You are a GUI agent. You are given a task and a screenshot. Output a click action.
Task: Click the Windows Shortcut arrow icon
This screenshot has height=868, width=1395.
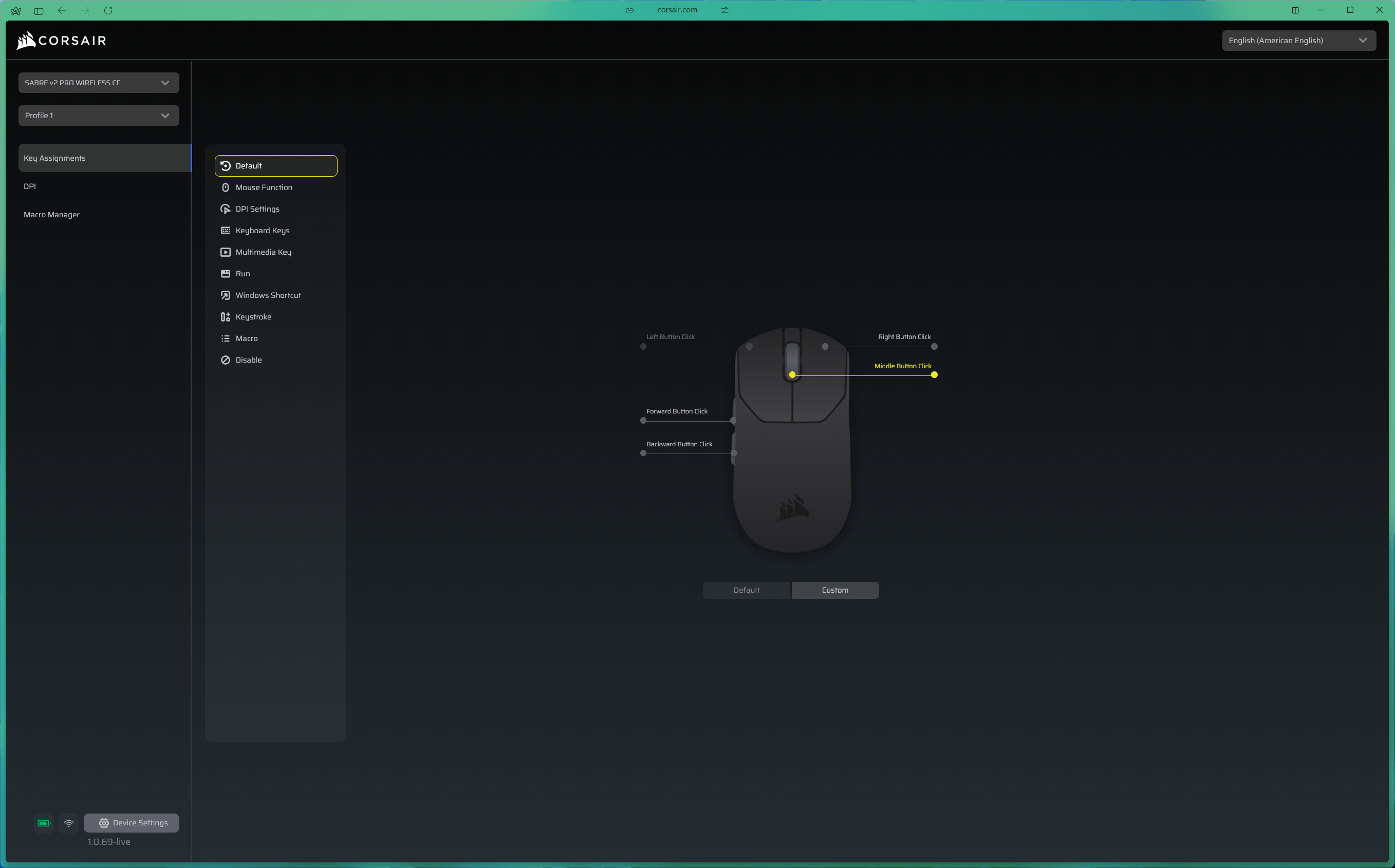(x=225, y=295)
